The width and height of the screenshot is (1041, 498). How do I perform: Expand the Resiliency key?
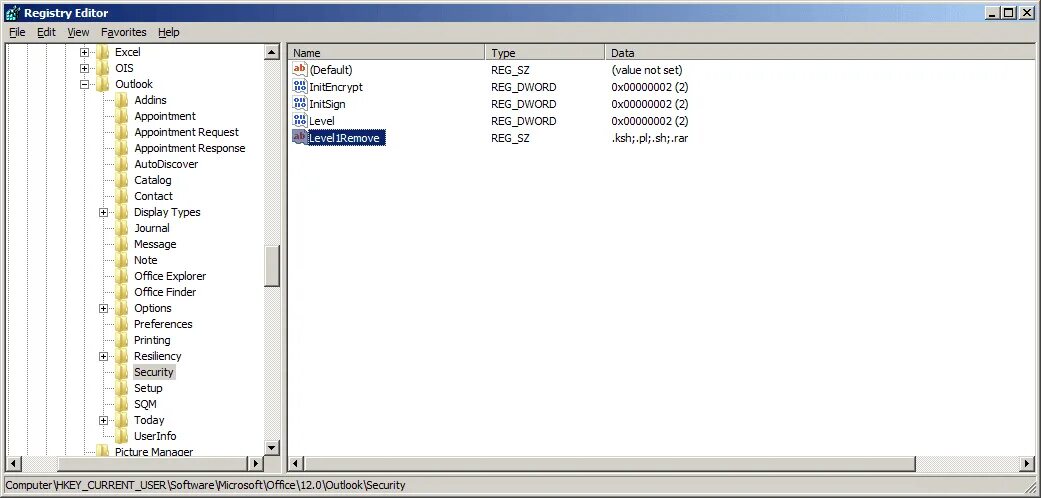(x=104, y=357)
